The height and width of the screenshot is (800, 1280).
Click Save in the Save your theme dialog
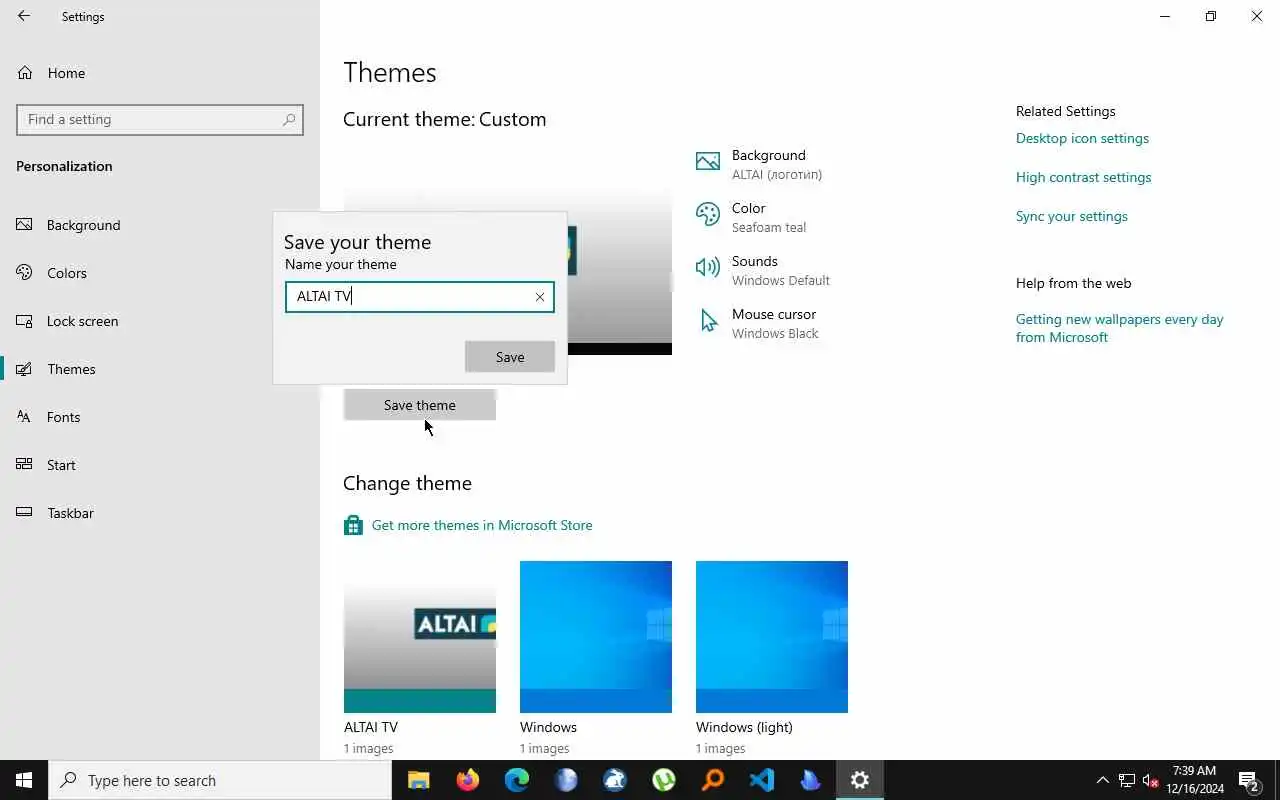tap(510, 357)
